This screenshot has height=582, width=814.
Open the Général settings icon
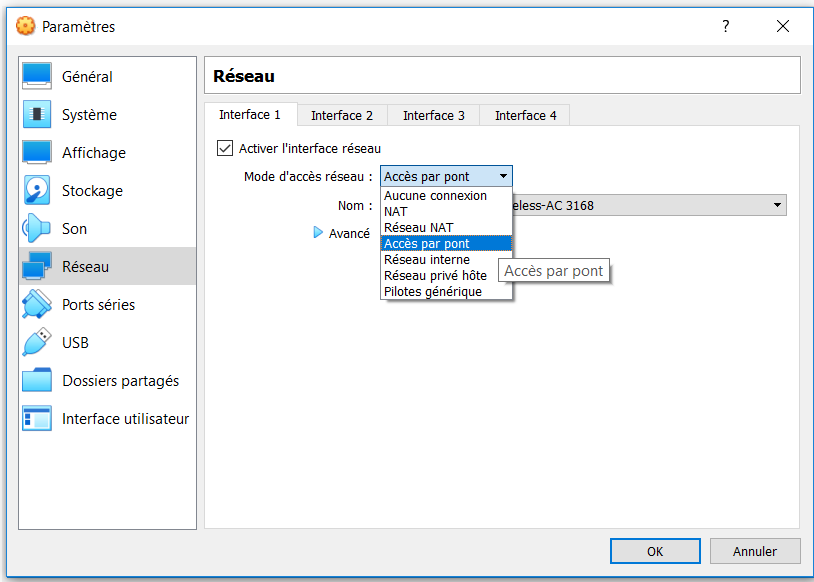pyautogui.click(x=37, y=77)
